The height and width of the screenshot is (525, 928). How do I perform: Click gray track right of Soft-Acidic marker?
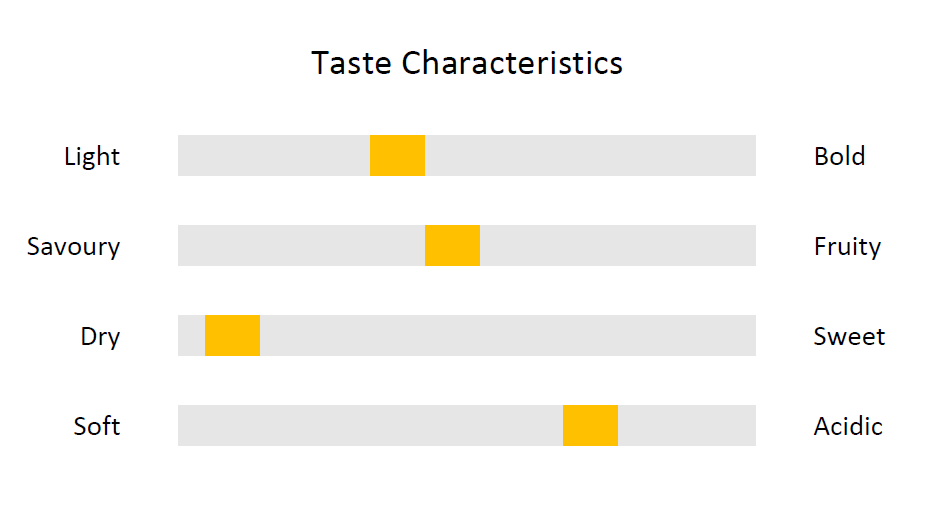click(687, 426)
